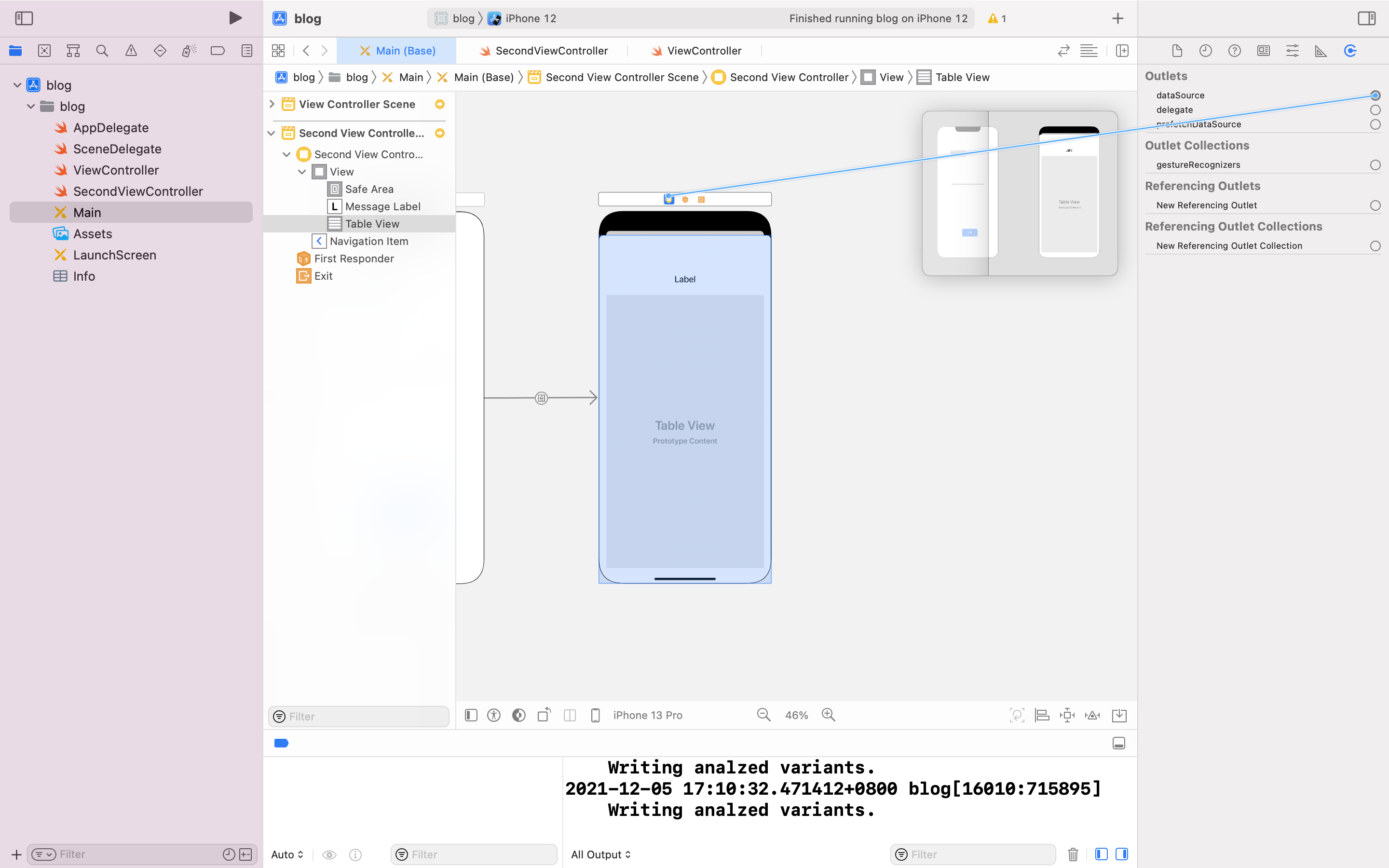The image size is (1389, 868).
Task: Open the Issue navigator warning icon
Action: coord(131,51)
